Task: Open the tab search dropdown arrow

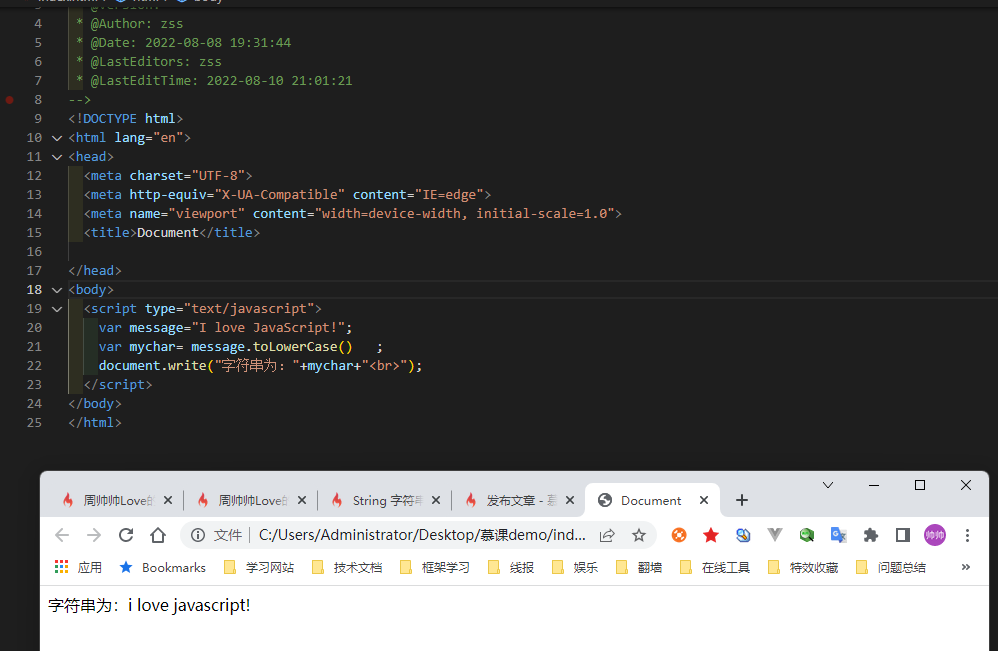Action: (x=827, y=485)
